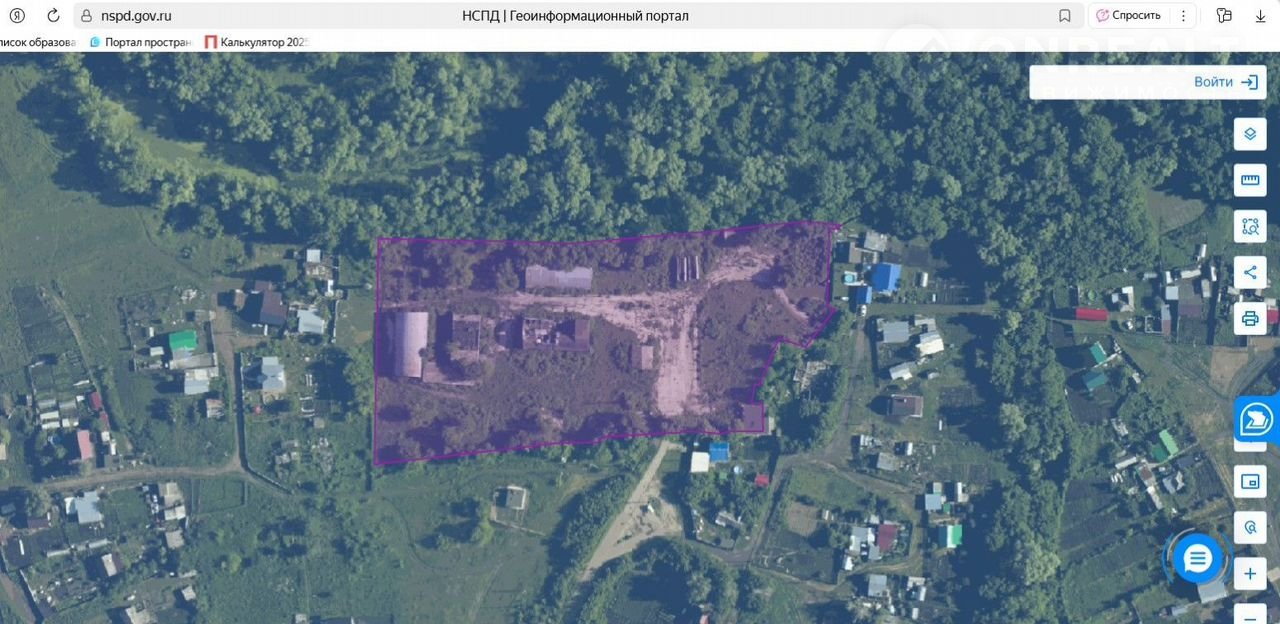The width and height of the screenshot is (1280, 624).
Task: Open the round chat assistant bubble
Action: [x=1197, y=559]
